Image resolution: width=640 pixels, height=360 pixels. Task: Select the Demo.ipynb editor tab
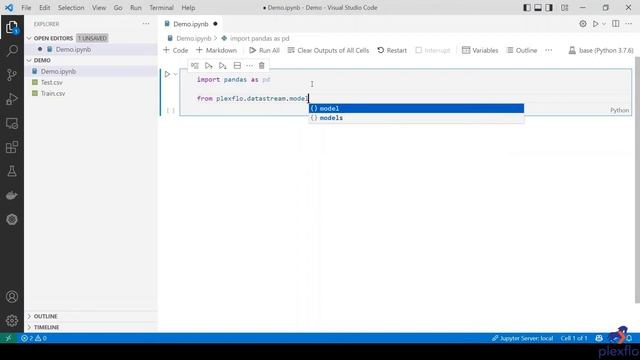191,24
